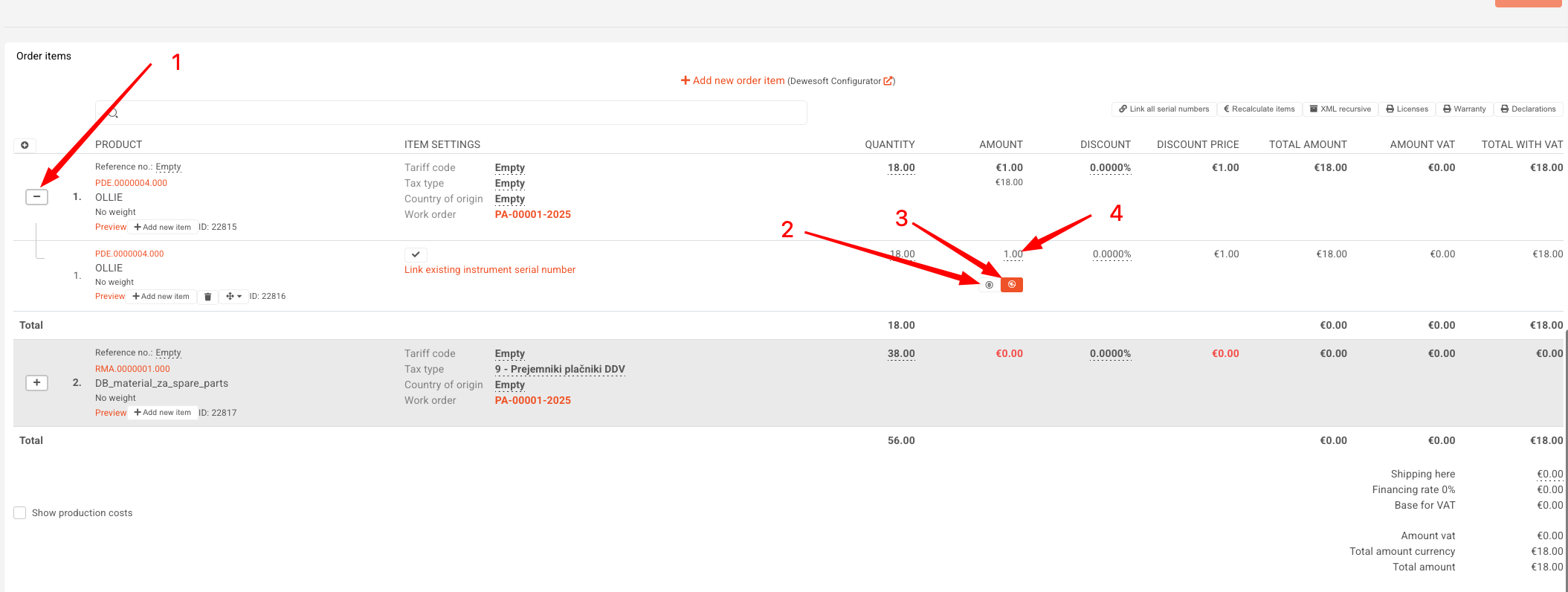Viewport: 1568px width, 592px height.
Task: Click the white coin icon button
Action: coord(989,285)
